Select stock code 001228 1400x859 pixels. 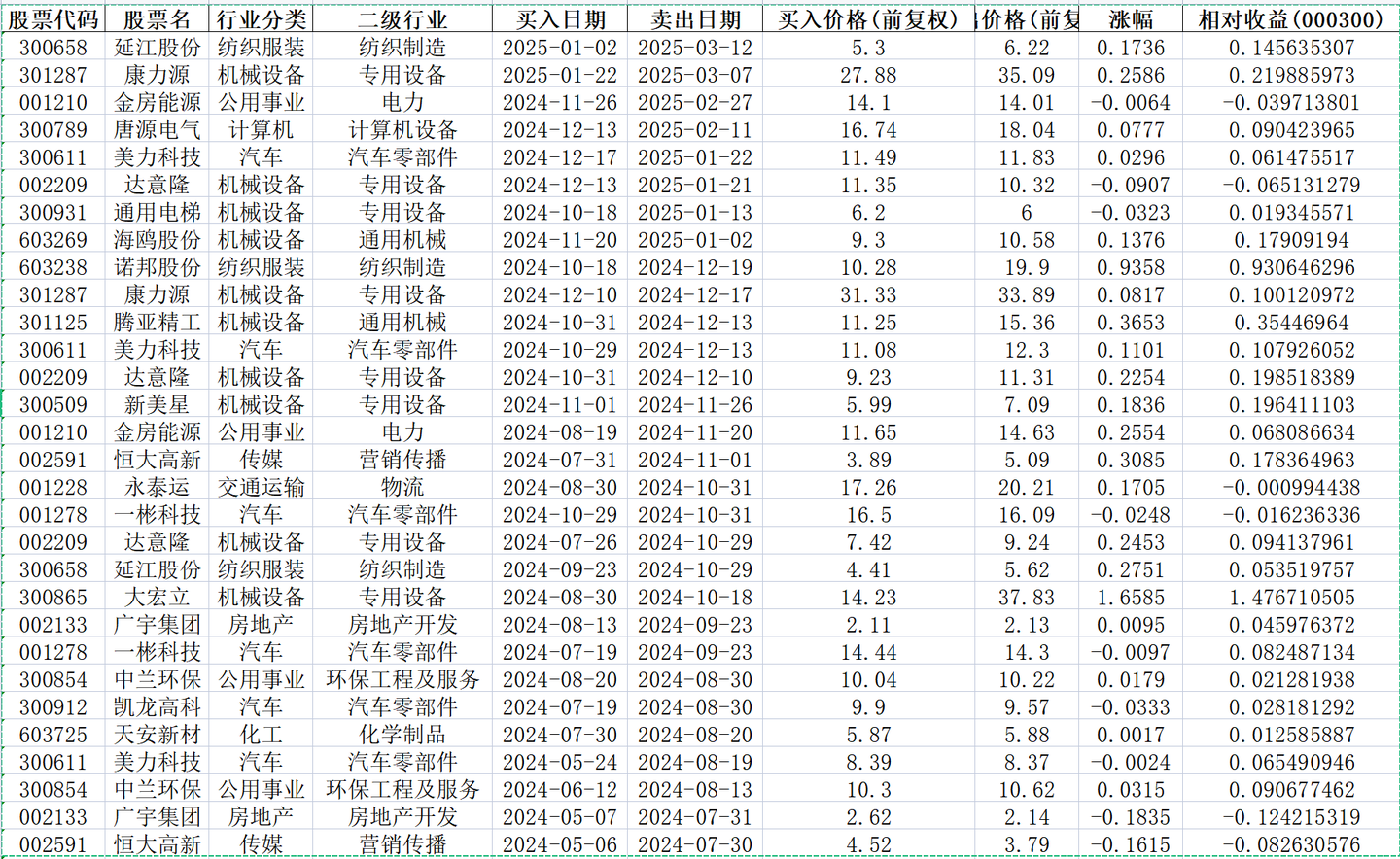pyautogui.click(x=53, y=488)
